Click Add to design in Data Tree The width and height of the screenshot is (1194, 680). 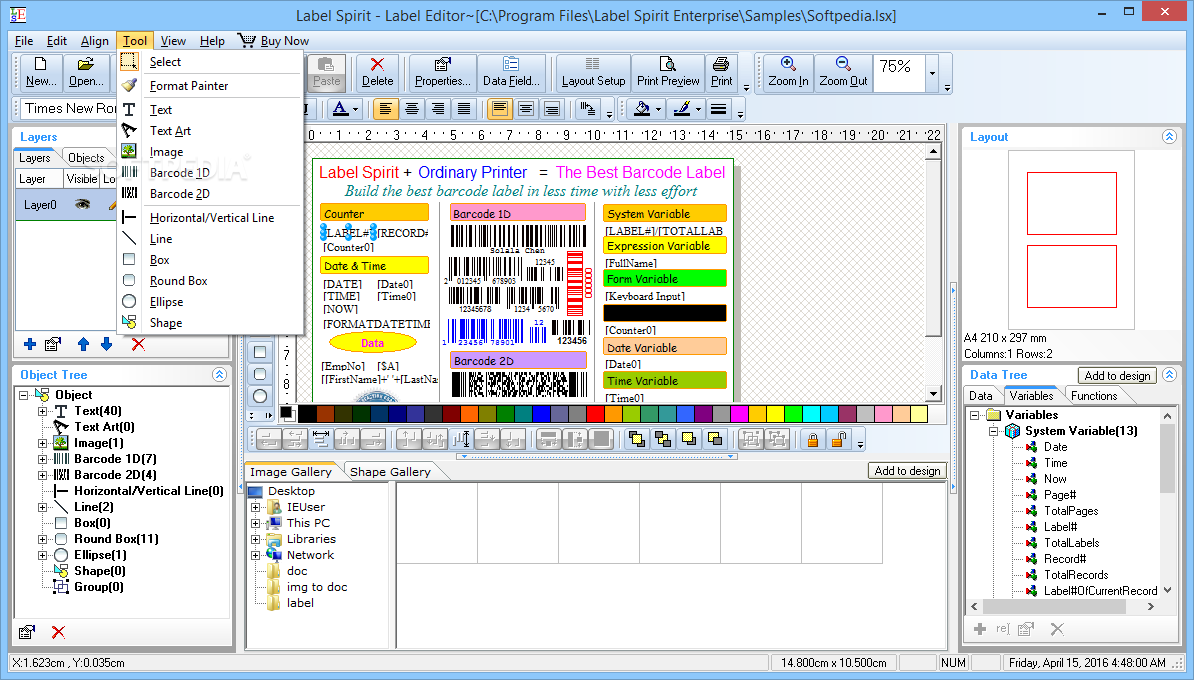(1117, 375)
